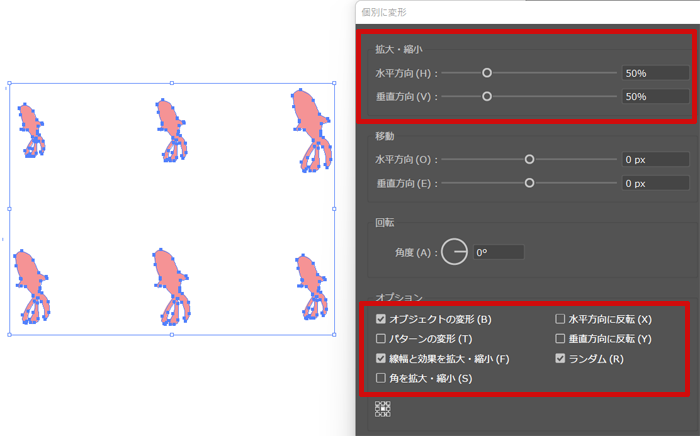The image size is (700, 436).
Task: Select the vertical scale 50% input field
Action: (654, 97)
